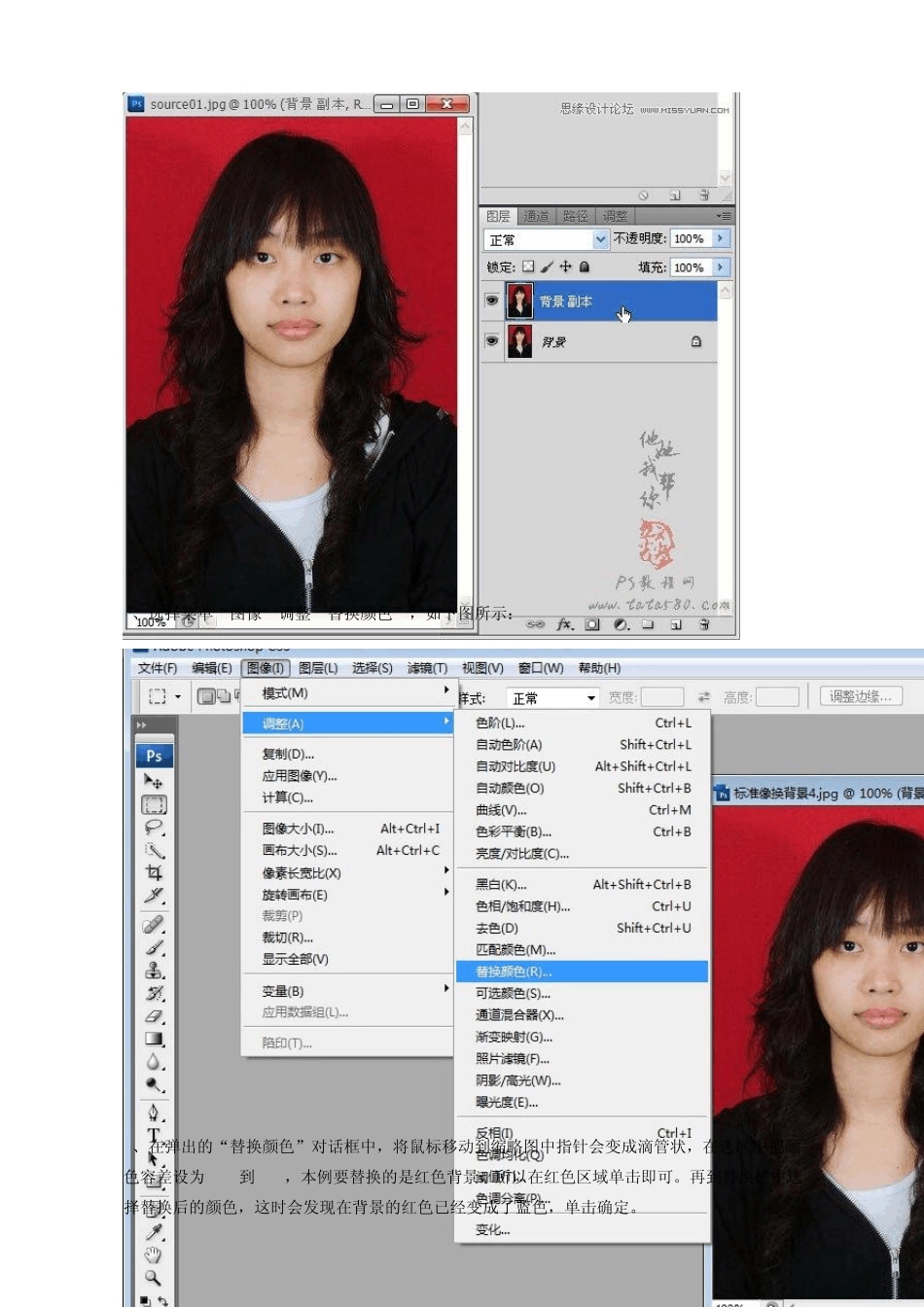The height and width of the screenshot is (1307, 924).
Task: Open the 滤镜(T) menu
Action: tap(427, 668)
